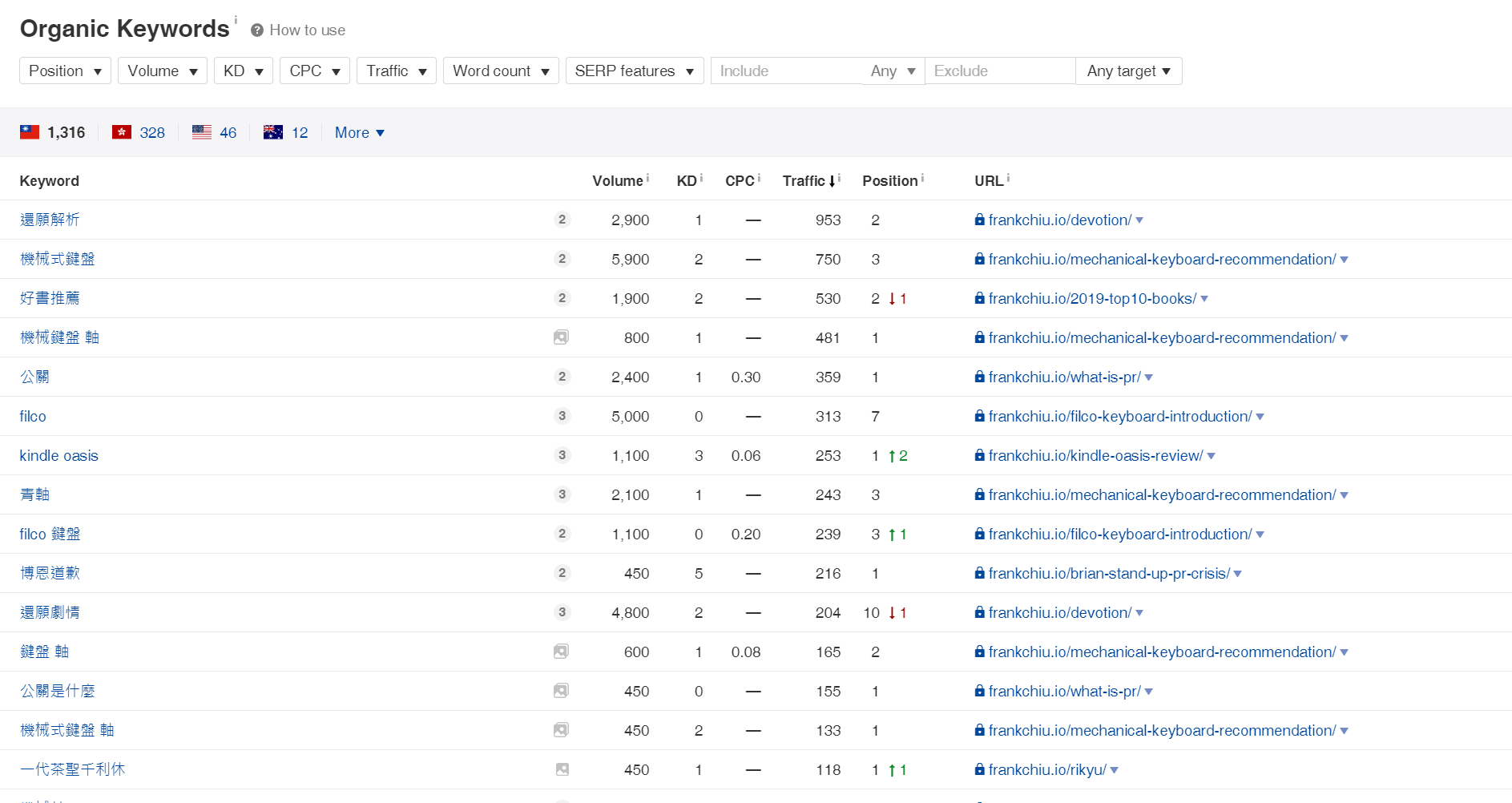This screenshot has height=803, width=1512.
Task: Click the Hong Kong flag icon
Action: (122, 132)
